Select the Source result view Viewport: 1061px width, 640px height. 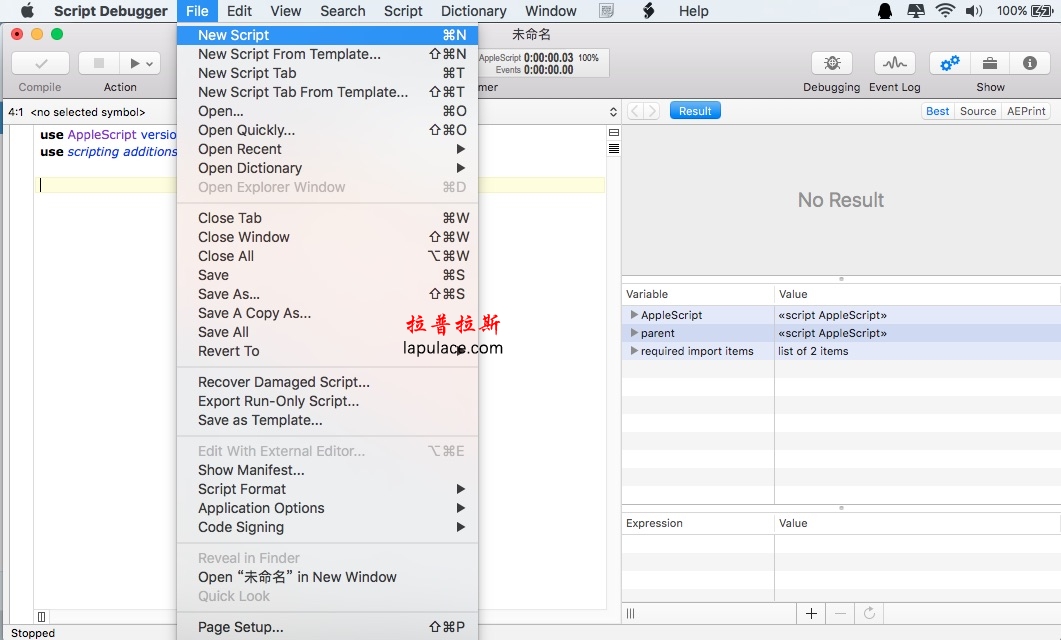coord(978,111)
